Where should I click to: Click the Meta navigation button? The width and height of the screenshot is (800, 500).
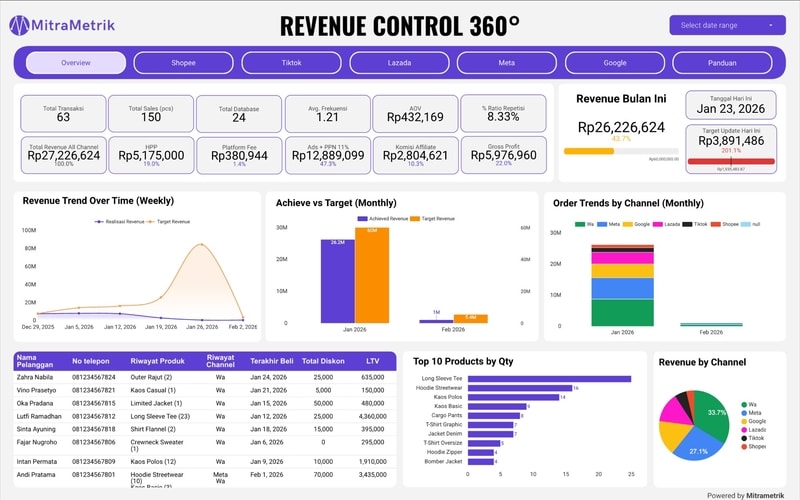507,63
